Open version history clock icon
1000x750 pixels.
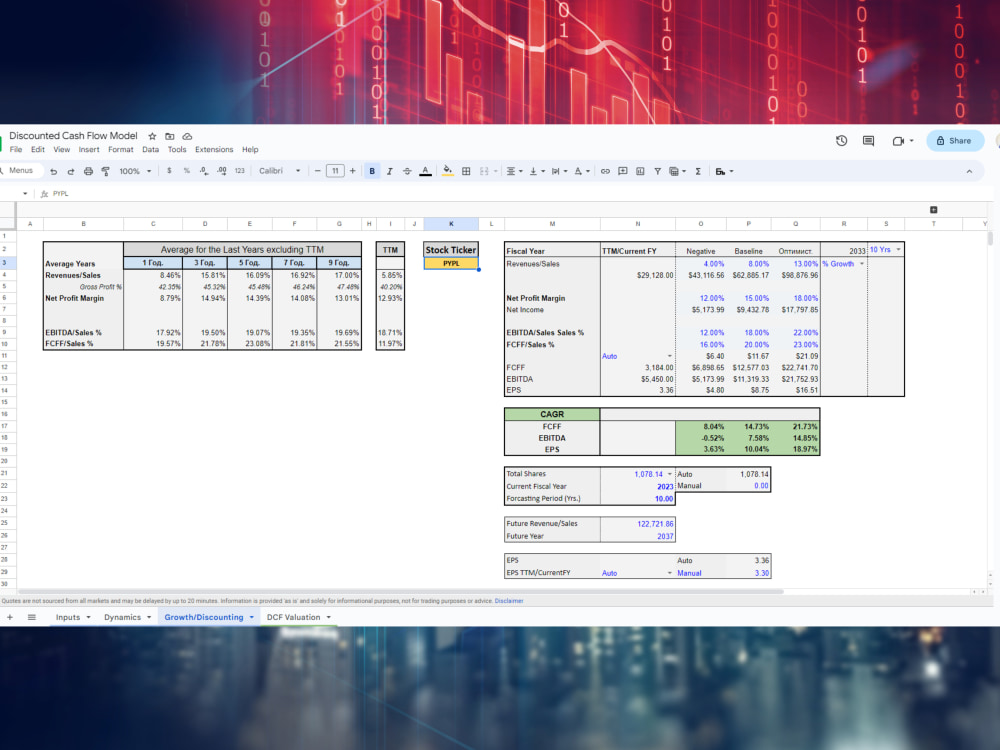pyautogui.click(x=841, y=140)
